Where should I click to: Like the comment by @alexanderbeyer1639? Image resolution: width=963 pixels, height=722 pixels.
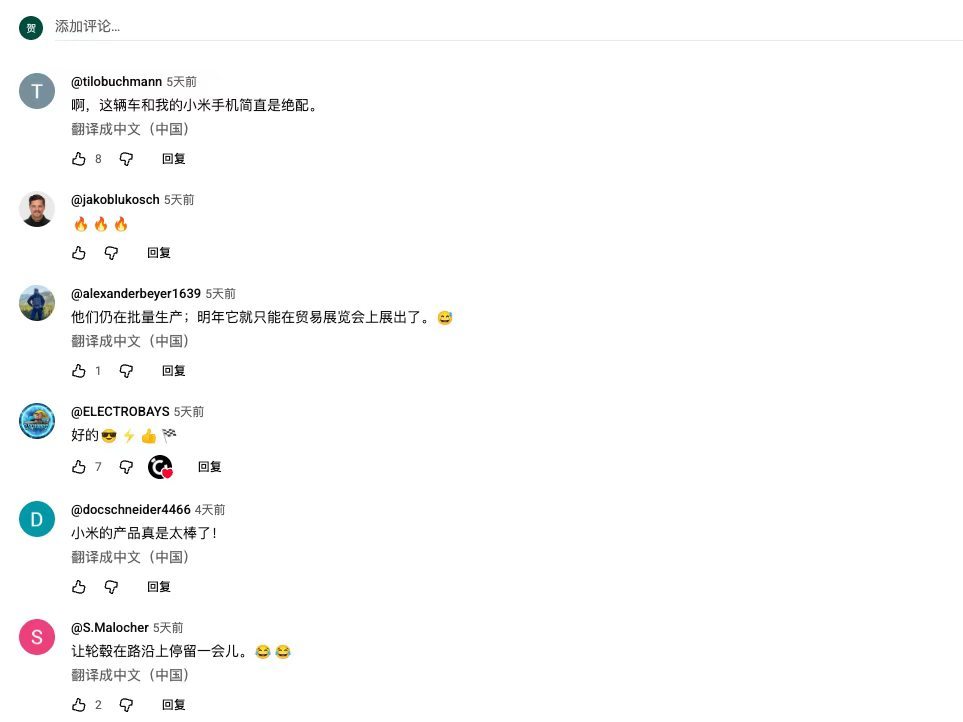coord(79,371)
